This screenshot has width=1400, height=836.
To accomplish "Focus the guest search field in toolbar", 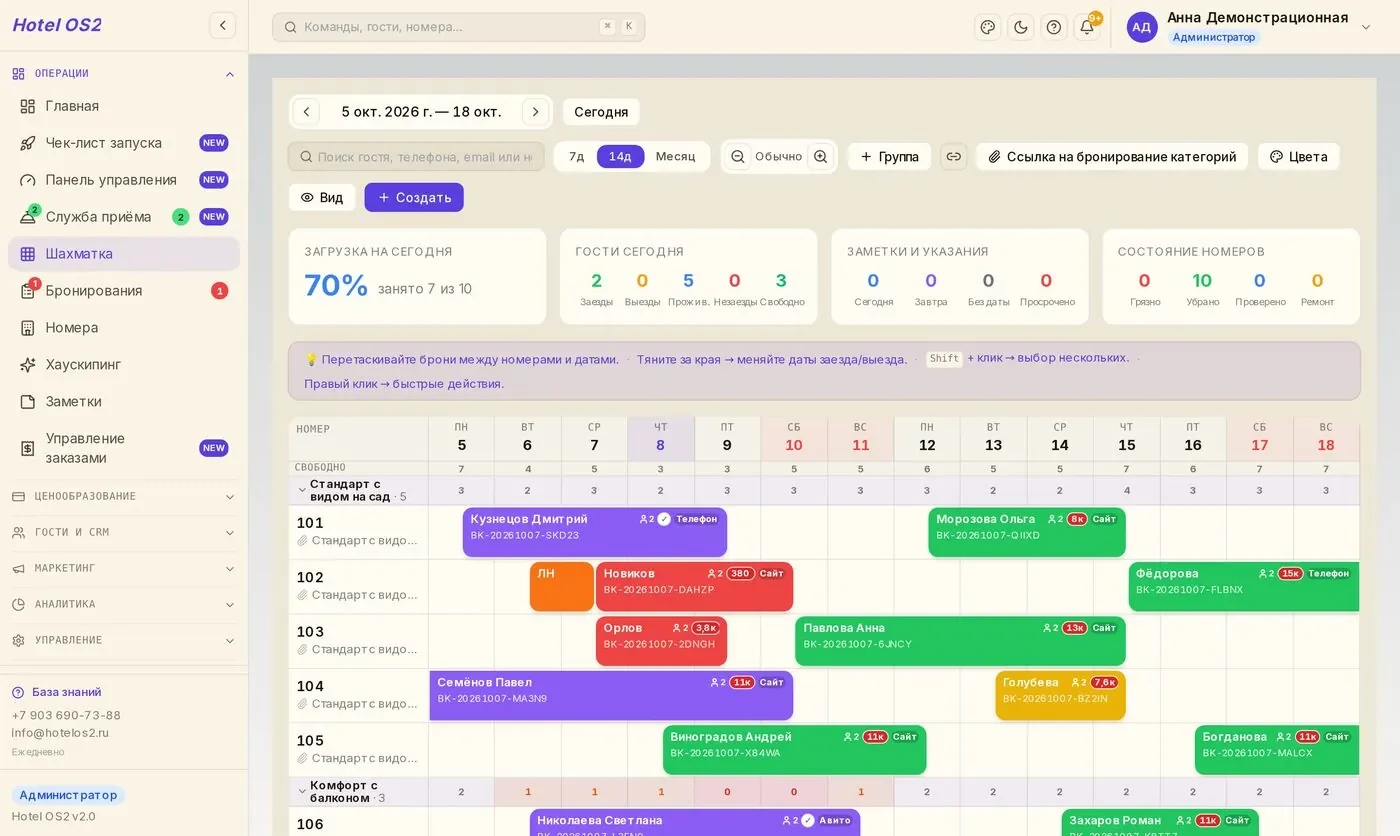I will [416, 157].
